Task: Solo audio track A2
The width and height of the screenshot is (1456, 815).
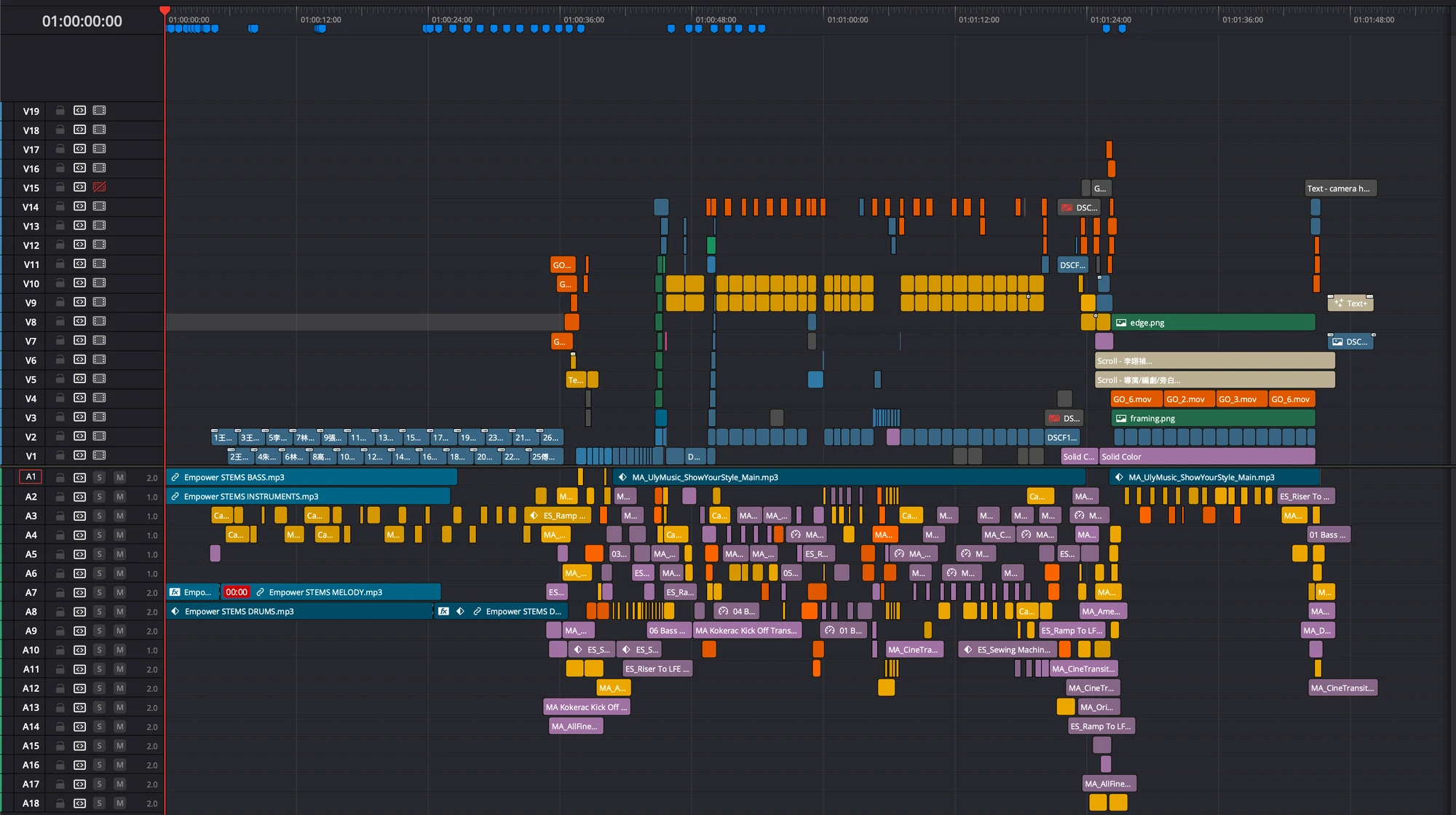Action: tap(99, 496)
